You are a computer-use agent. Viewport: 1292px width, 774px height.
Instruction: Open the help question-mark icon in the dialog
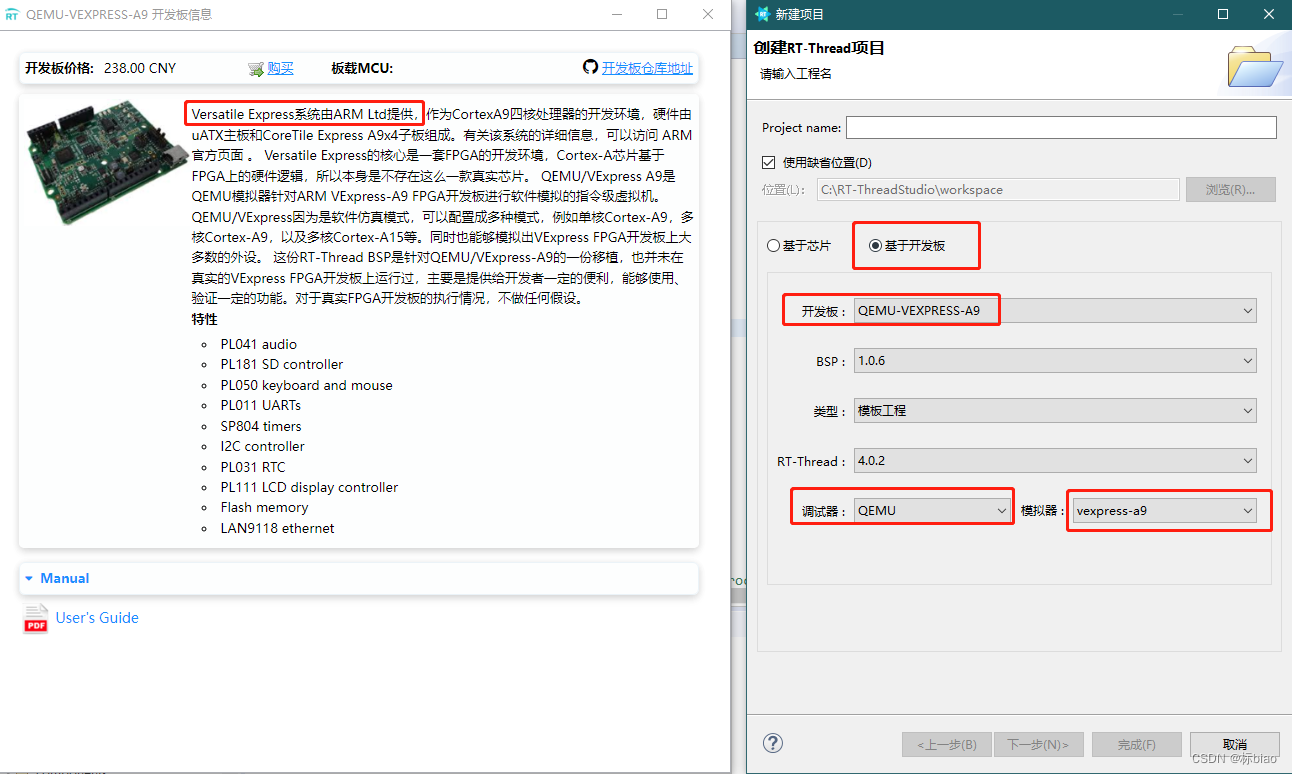(772, 743)
